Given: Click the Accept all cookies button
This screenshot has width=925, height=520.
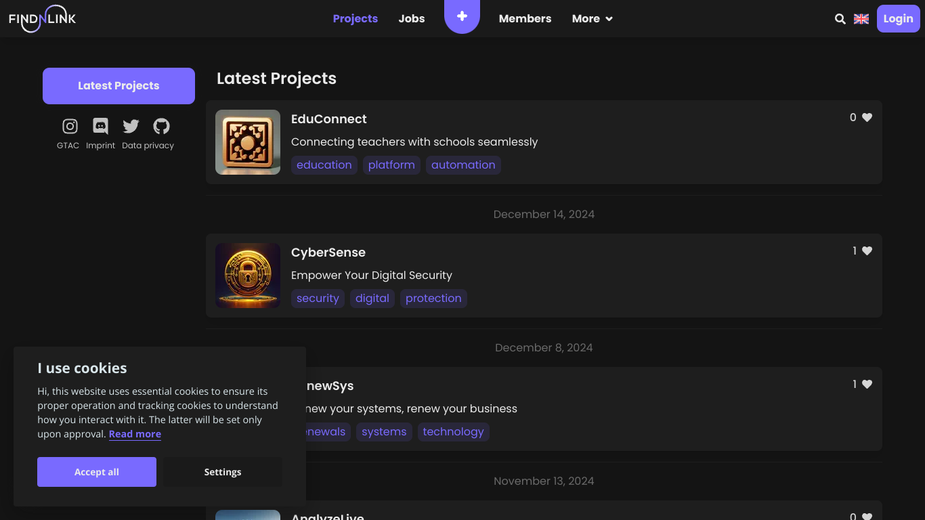Looking at the screenshot, I should [97, 472].
